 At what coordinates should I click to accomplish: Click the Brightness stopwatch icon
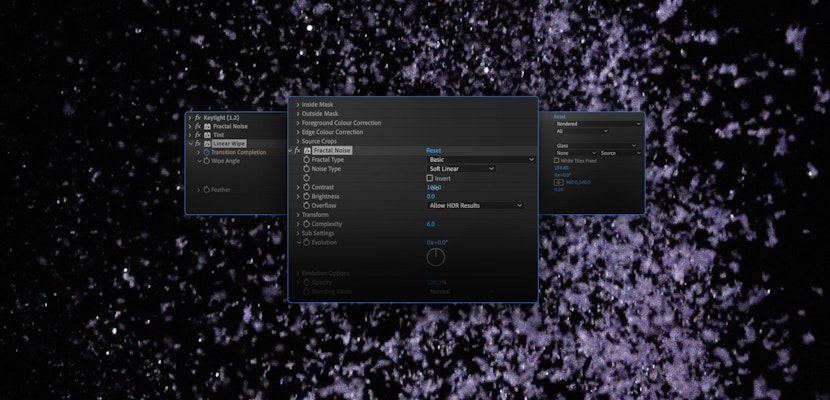(x=307, y=196)
